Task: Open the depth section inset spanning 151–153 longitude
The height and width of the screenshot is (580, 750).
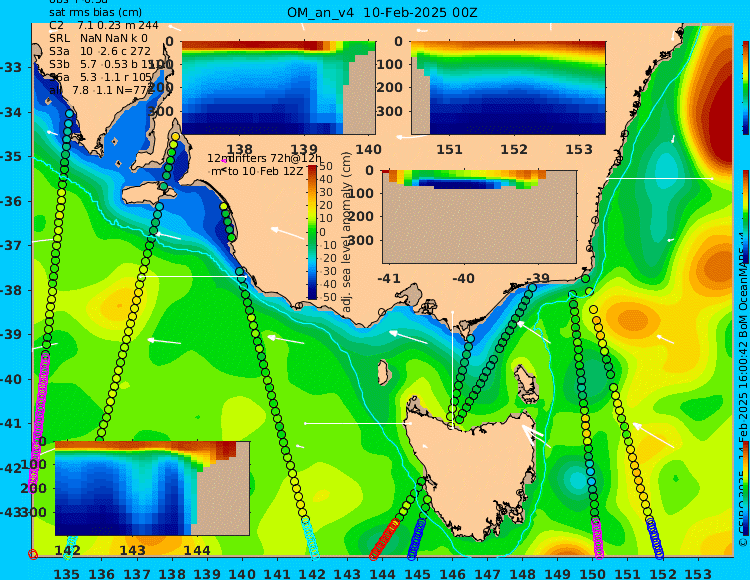Action: click(508, 88)
